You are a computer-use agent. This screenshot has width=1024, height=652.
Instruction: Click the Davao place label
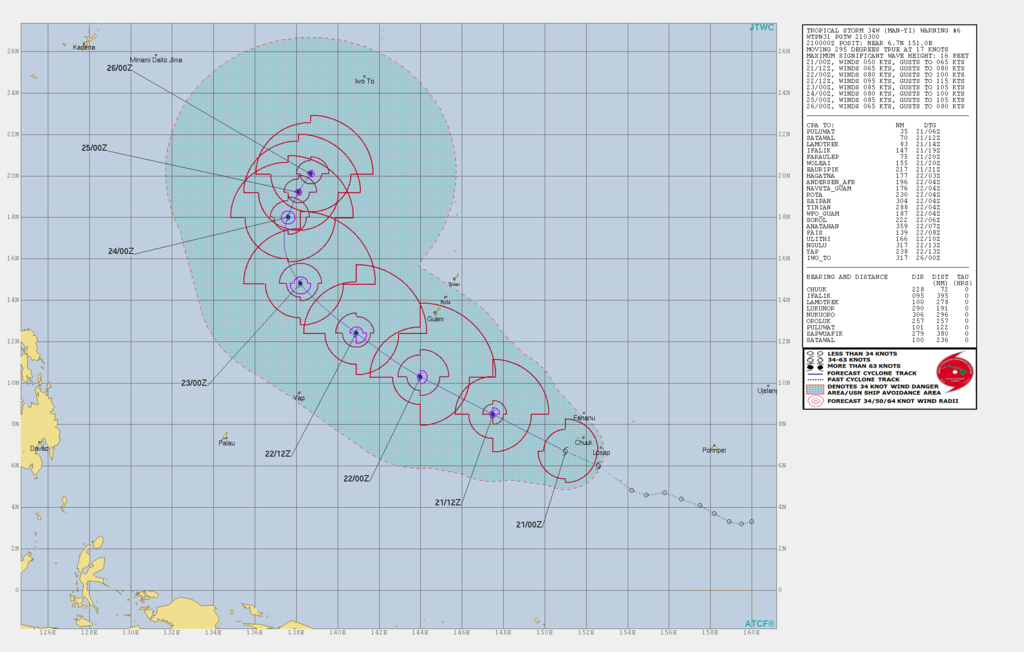(x=39, y=449)
